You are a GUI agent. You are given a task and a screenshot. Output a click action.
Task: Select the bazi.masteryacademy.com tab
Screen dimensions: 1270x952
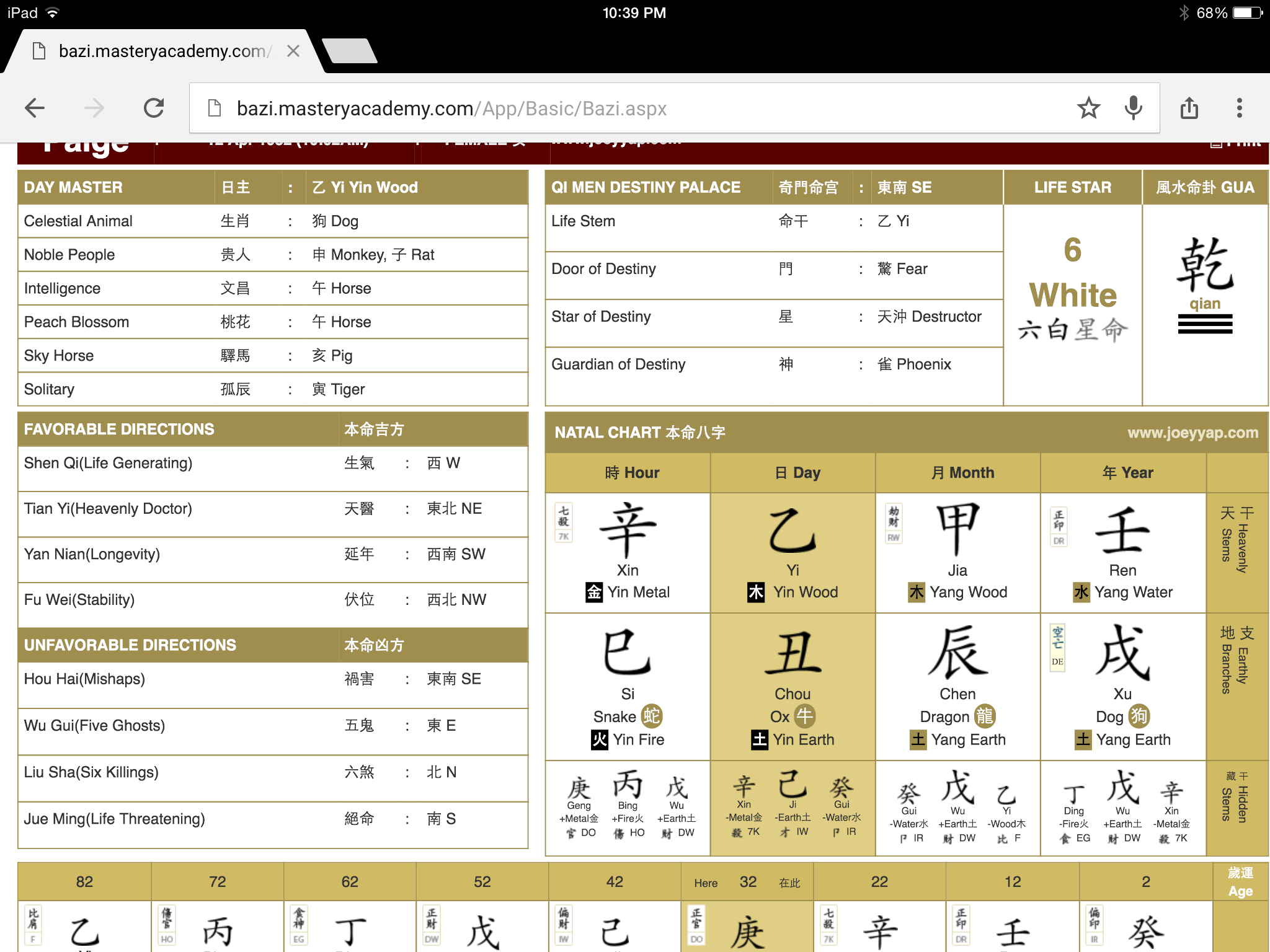click(161, 51)
